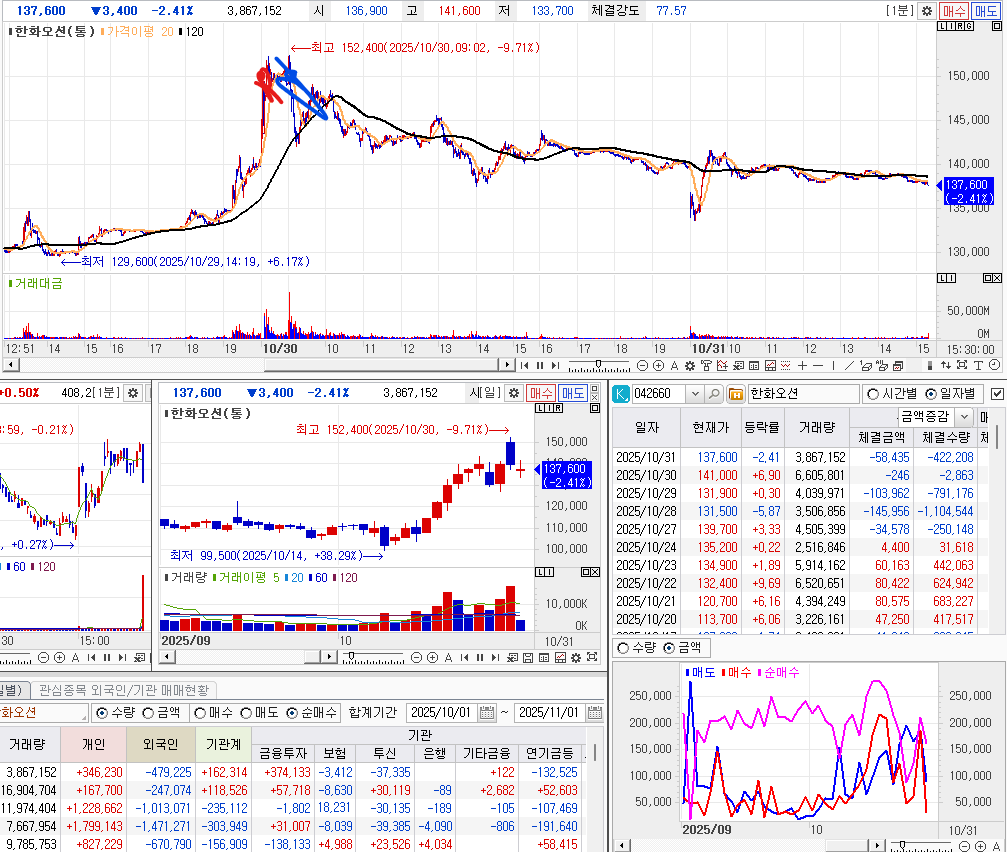Click the magnifier search icon next to 042660

pyautogui.click(x=714, y=394)
